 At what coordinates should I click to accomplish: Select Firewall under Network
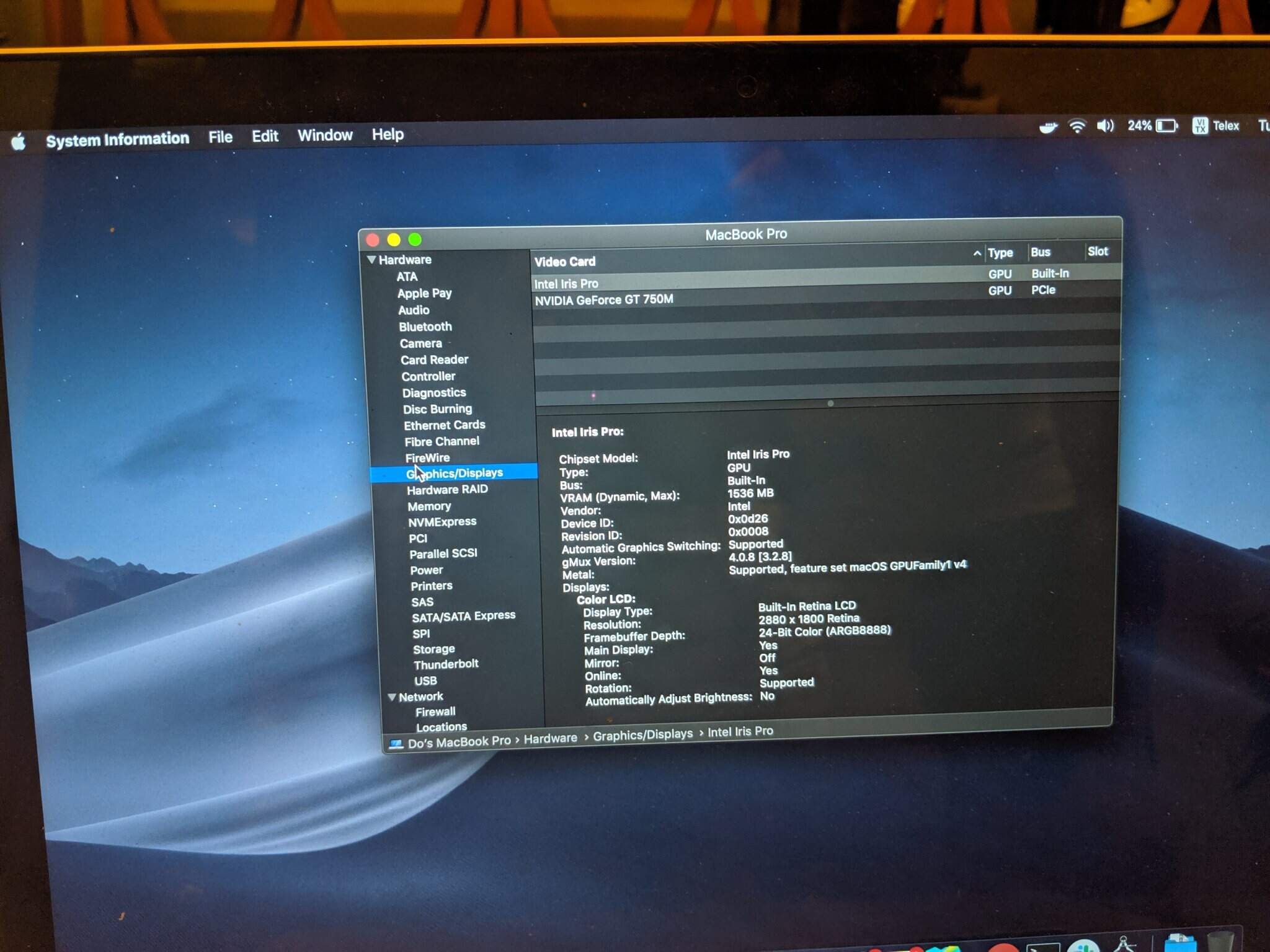435,712
